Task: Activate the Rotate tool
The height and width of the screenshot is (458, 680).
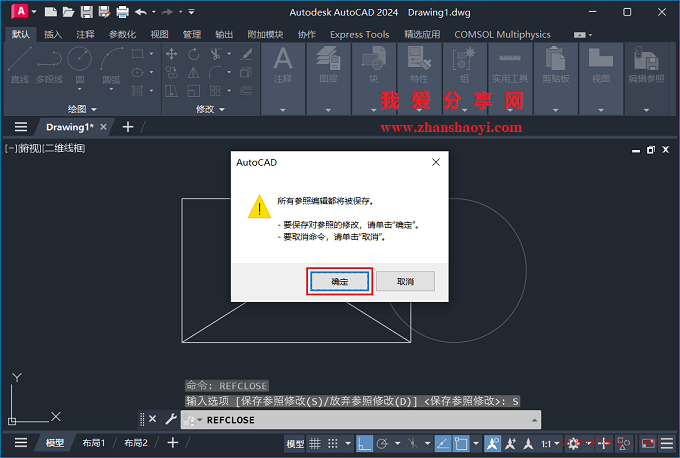Action: pyautogui.click(x=193, y=54)
